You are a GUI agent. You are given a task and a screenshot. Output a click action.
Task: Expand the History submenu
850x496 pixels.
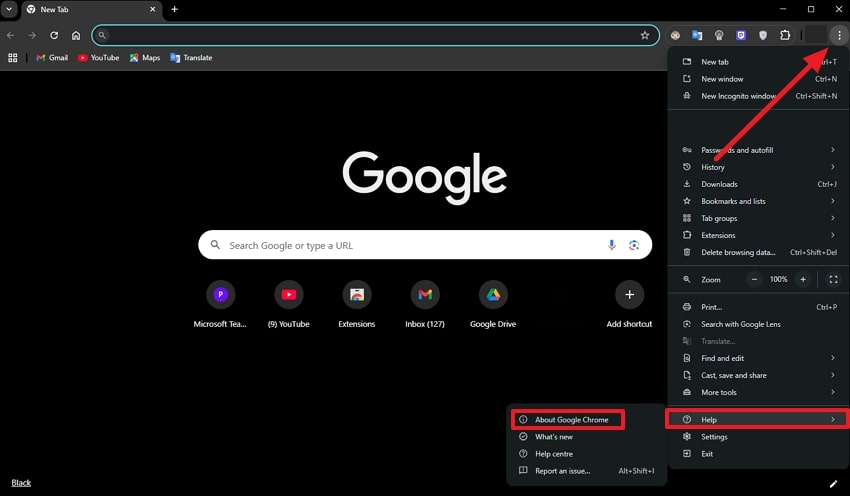(758, 167)
